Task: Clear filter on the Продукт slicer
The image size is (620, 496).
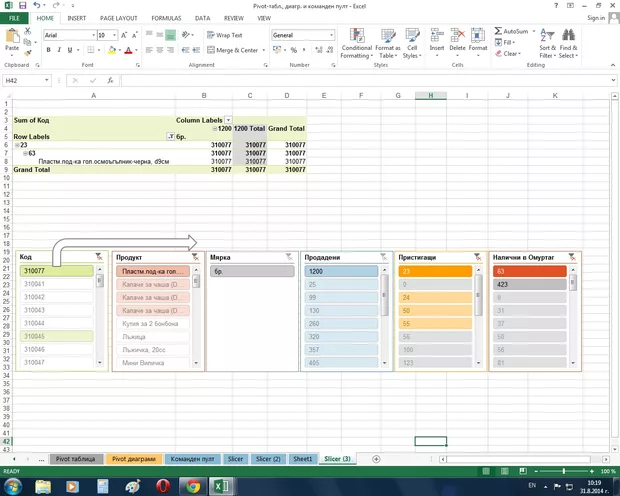Action: [x=192, y=257]
